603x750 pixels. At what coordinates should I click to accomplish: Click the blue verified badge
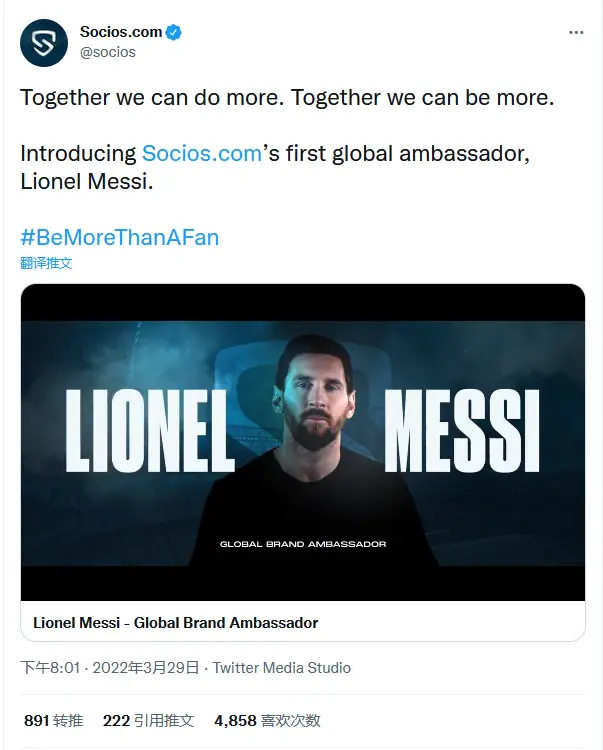pos(174,32)
